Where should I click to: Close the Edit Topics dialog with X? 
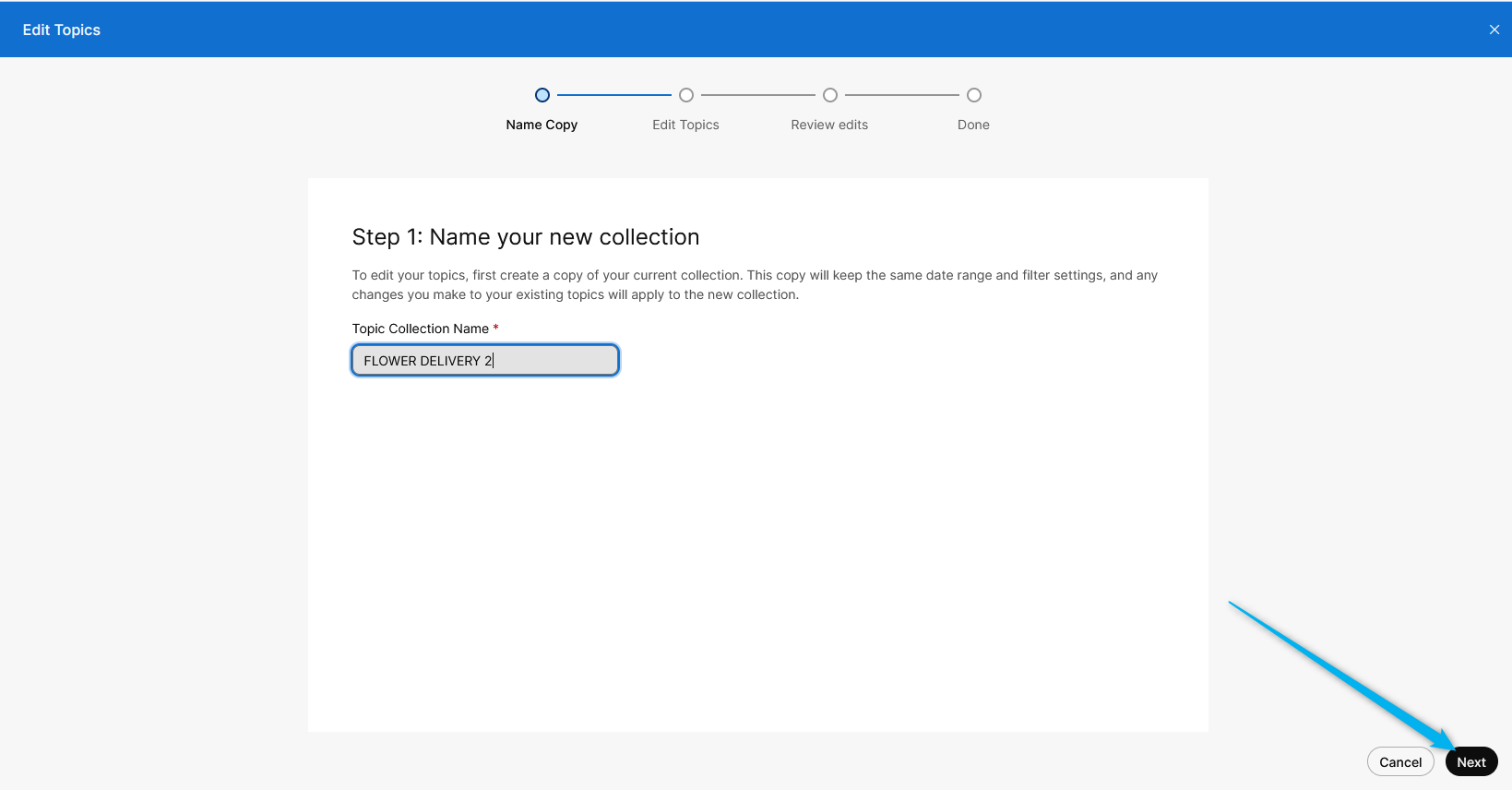coord(1494,30)
